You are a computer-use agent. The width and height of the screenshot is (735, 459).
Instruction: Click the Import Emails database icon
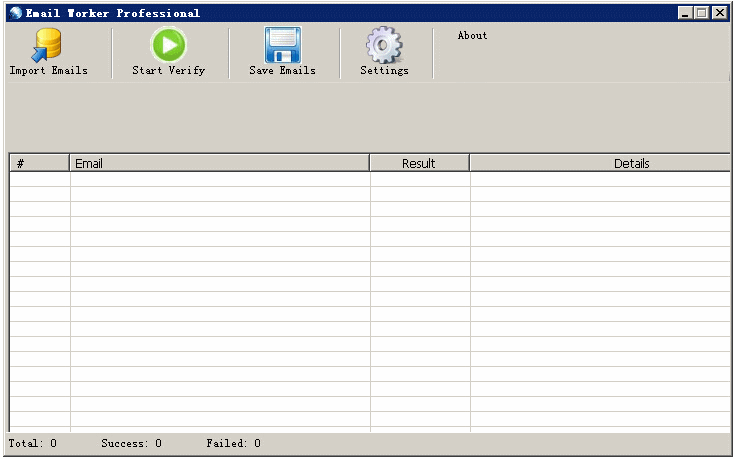click(x=47, y=45)
